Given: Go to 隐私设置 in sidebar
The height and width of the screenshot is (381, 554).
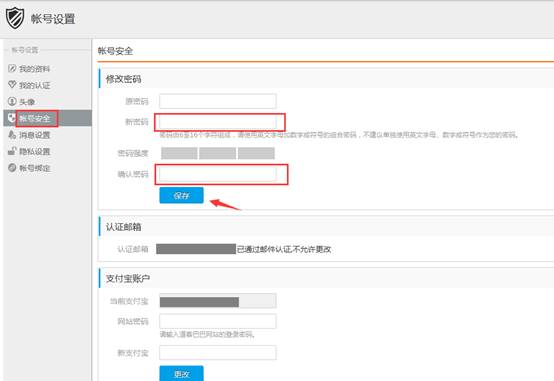Looking at the screenshot, I should click(35, 152).
